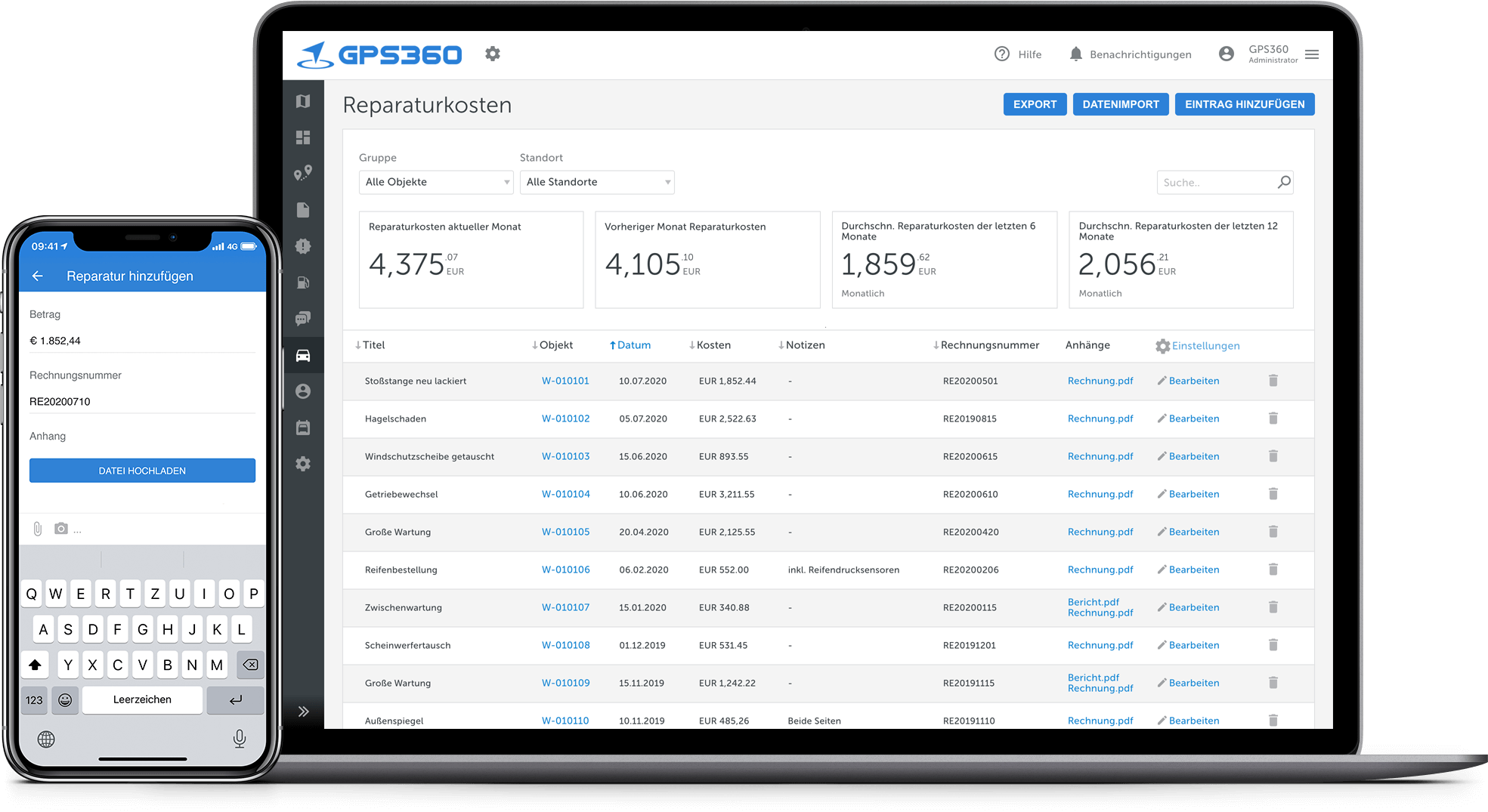1488x812 pixels.
Task: Click the Hilfe question mark icon
Action: click(x=1002, y=54)
